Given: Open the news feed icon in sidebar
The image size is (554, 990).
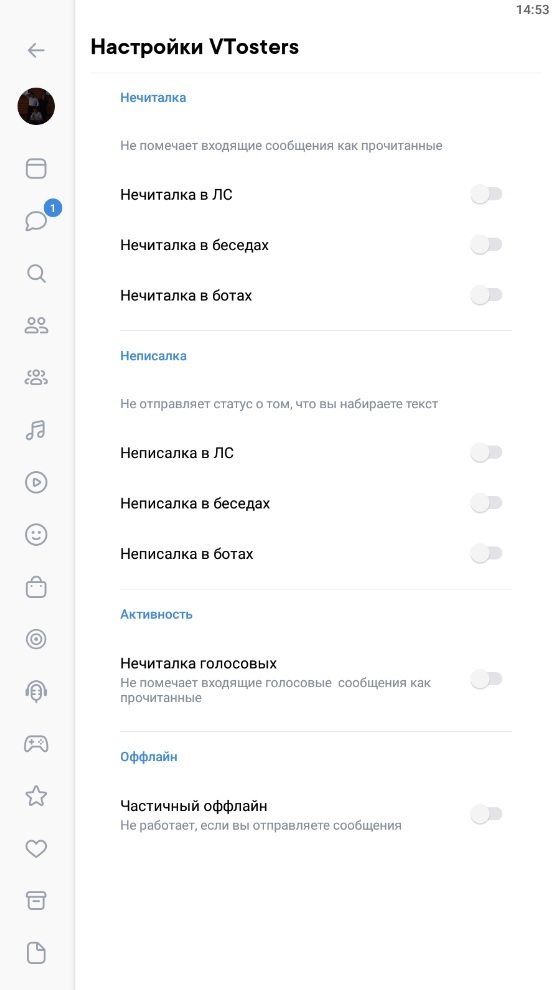Looking at the screenshot, I should (x=36, y=169).
